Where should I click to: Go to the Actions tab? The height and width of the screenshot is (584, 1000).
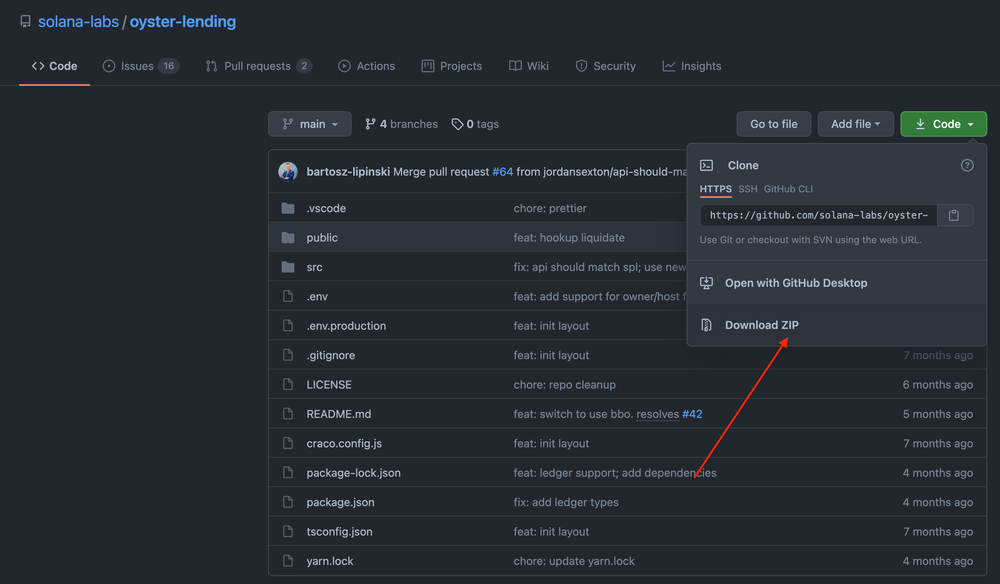[x=366, y=66]
